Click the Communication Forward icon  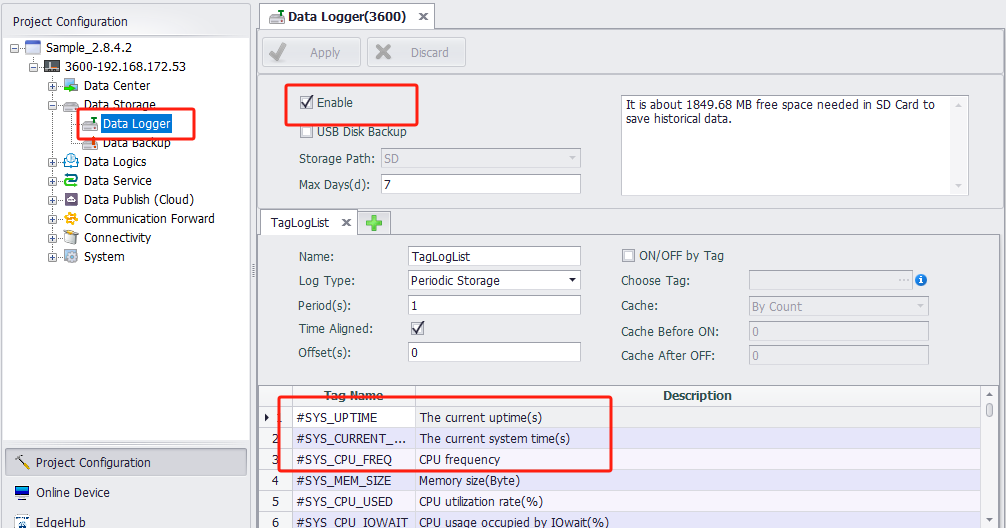(71, 219)
